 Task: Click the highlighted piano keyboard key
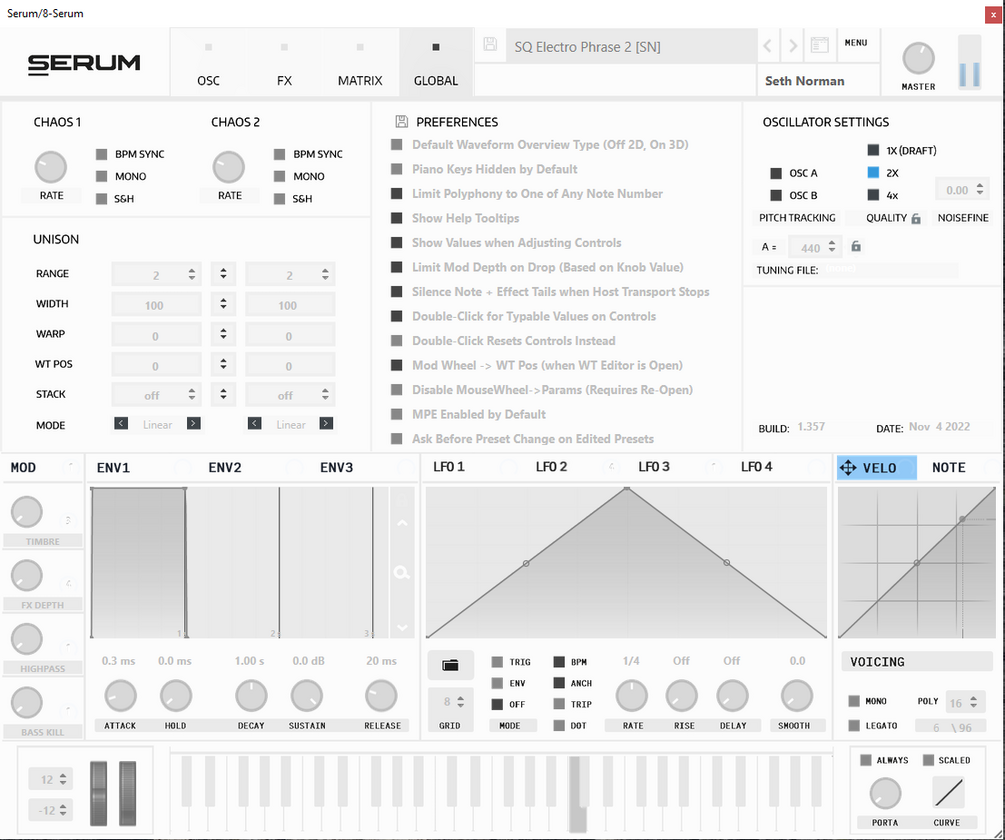pyautogui.click(x=577, y=795)
